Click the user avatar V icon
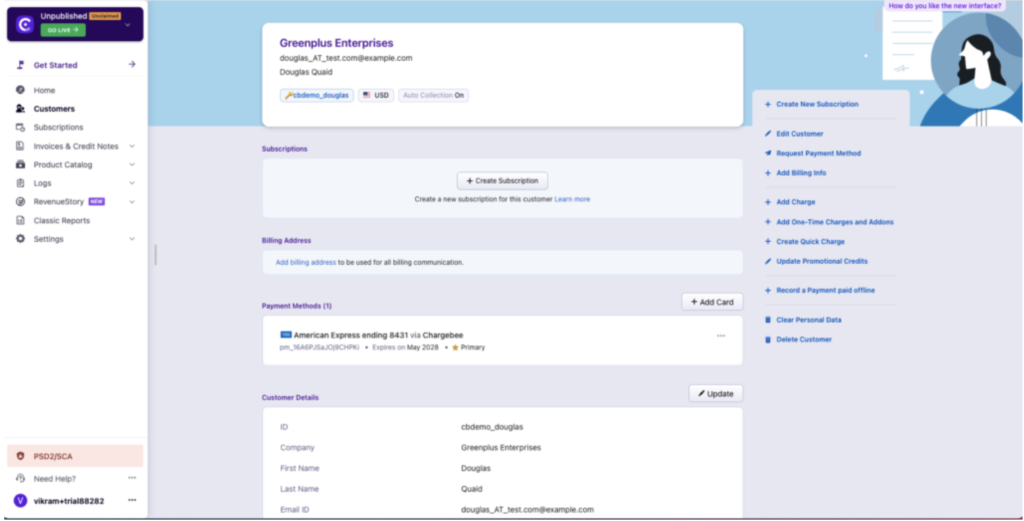 coord(20,501)
